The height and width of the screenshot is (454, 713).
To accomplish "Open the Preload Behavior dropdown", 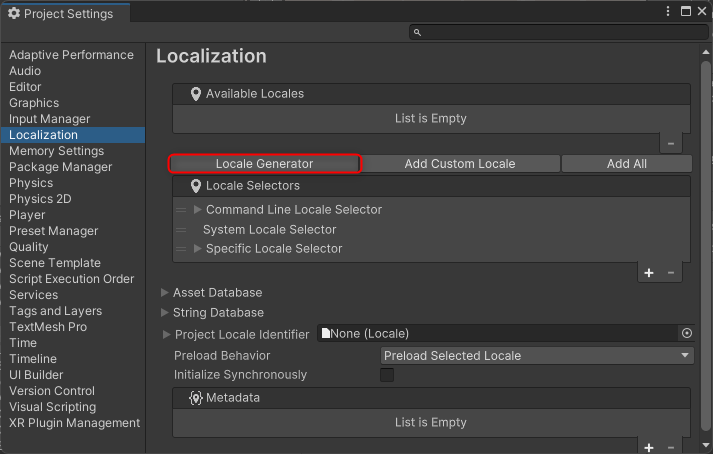I will point(537,355).
